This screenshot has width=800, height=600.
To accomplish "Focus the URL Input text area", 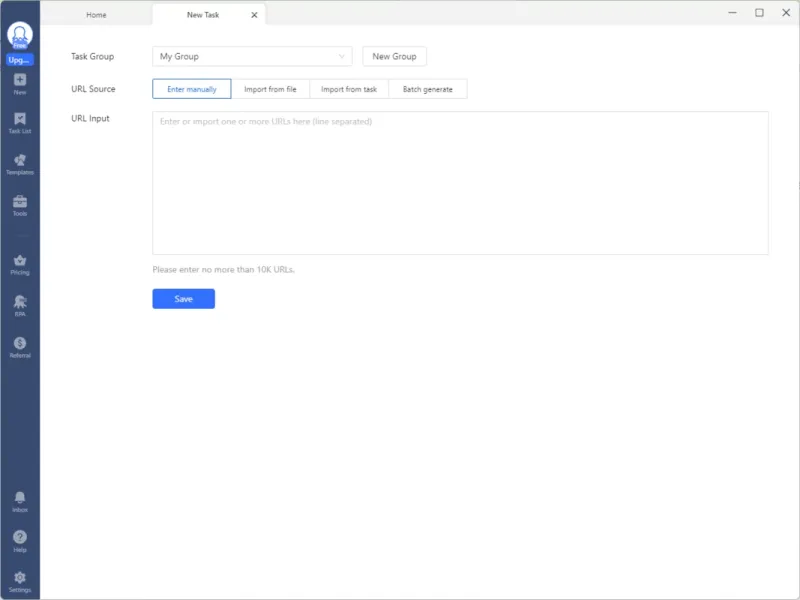I will (x=460, y=183).
